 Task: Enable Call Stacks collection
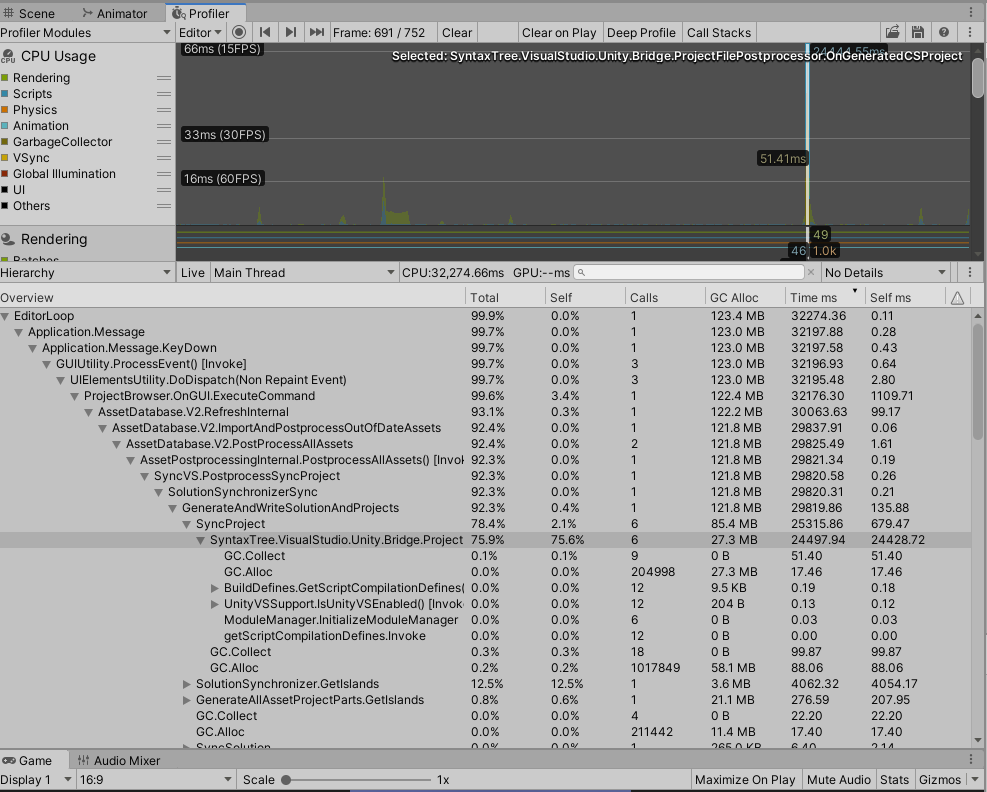[719, 32]
